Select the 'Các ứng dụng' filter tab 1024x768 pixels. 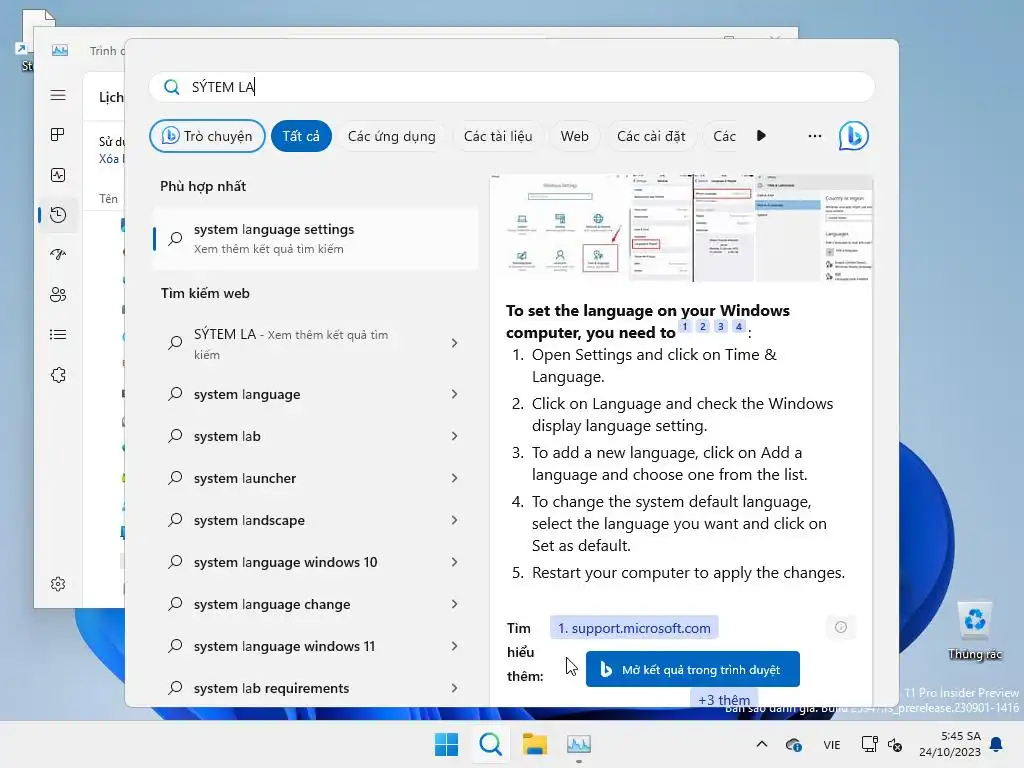pyautogui.click(x=391, y=136)
